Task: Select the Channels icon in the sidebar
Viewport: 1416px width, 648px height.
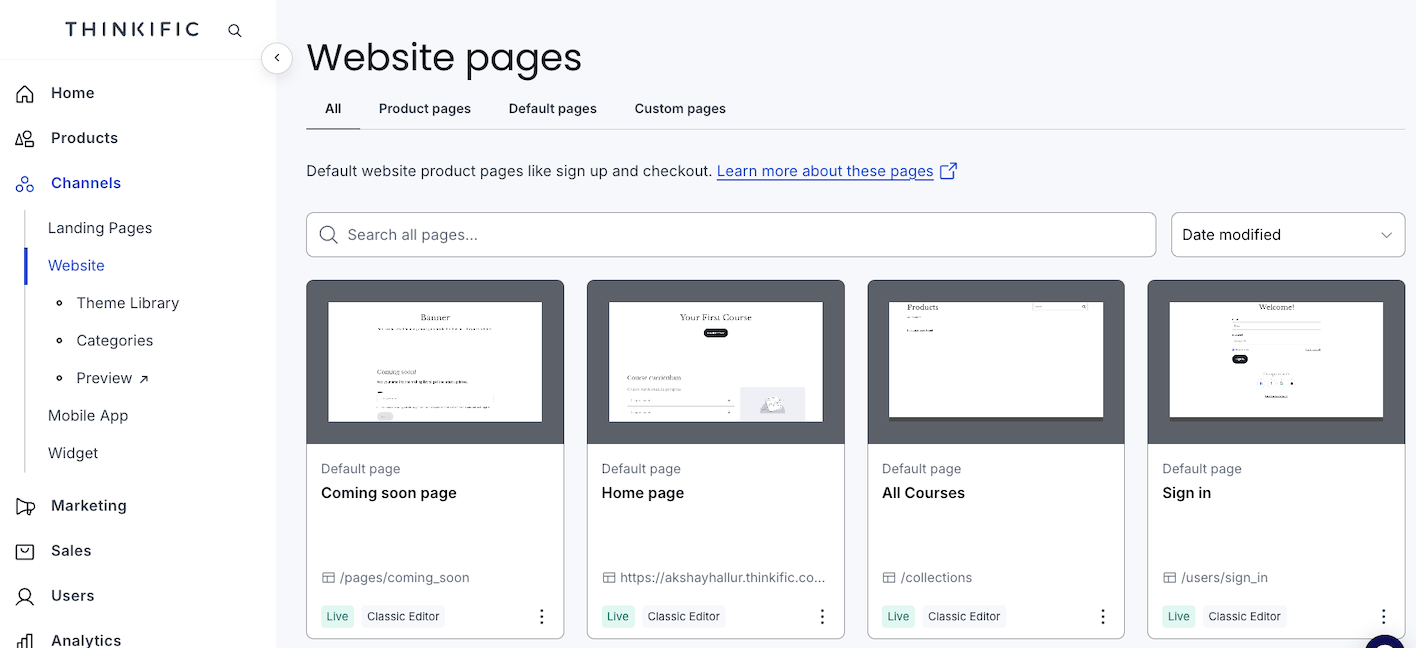Action: 25,182
